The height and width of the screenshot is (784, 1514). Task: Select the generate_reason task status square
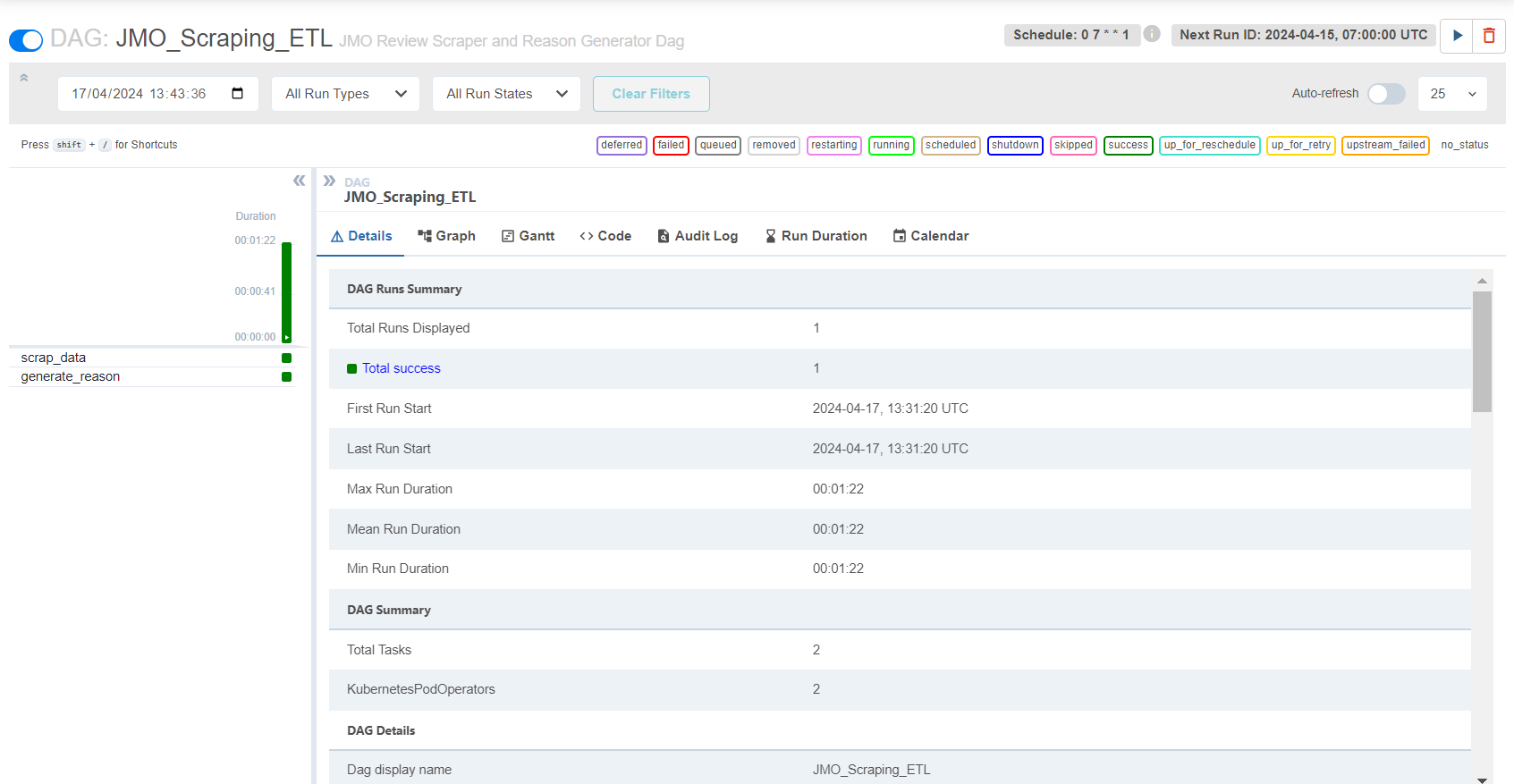point(286,376)
